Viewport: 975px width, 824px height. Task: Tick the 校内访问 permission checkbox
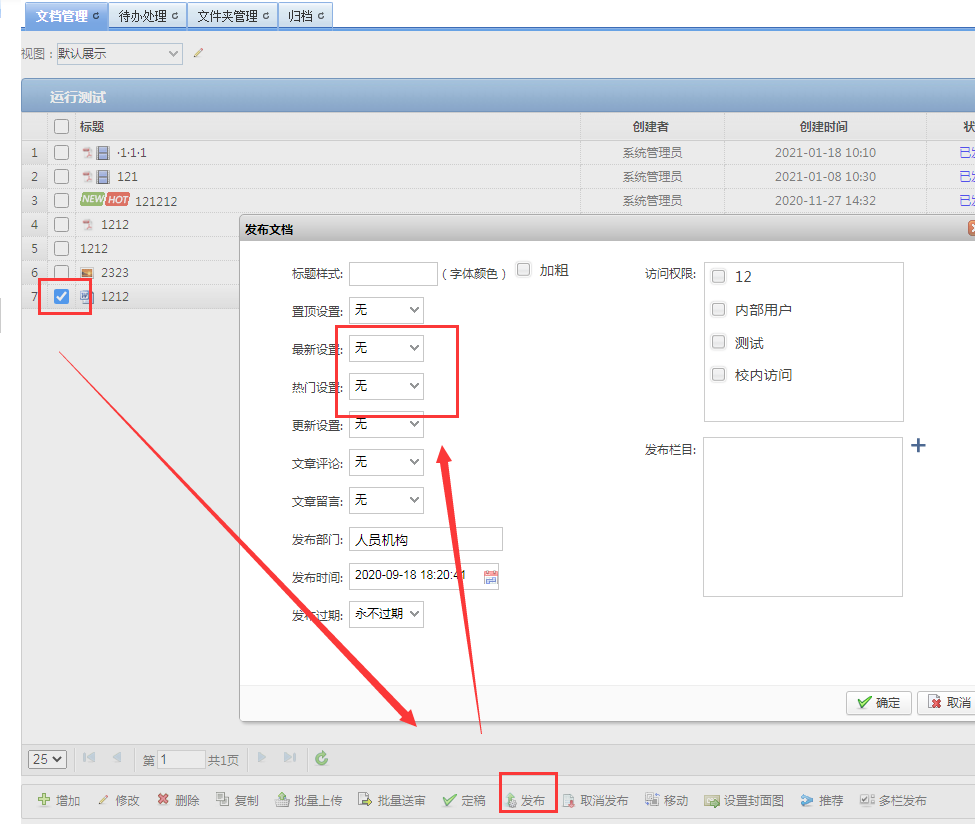click(x=719, y=375)
